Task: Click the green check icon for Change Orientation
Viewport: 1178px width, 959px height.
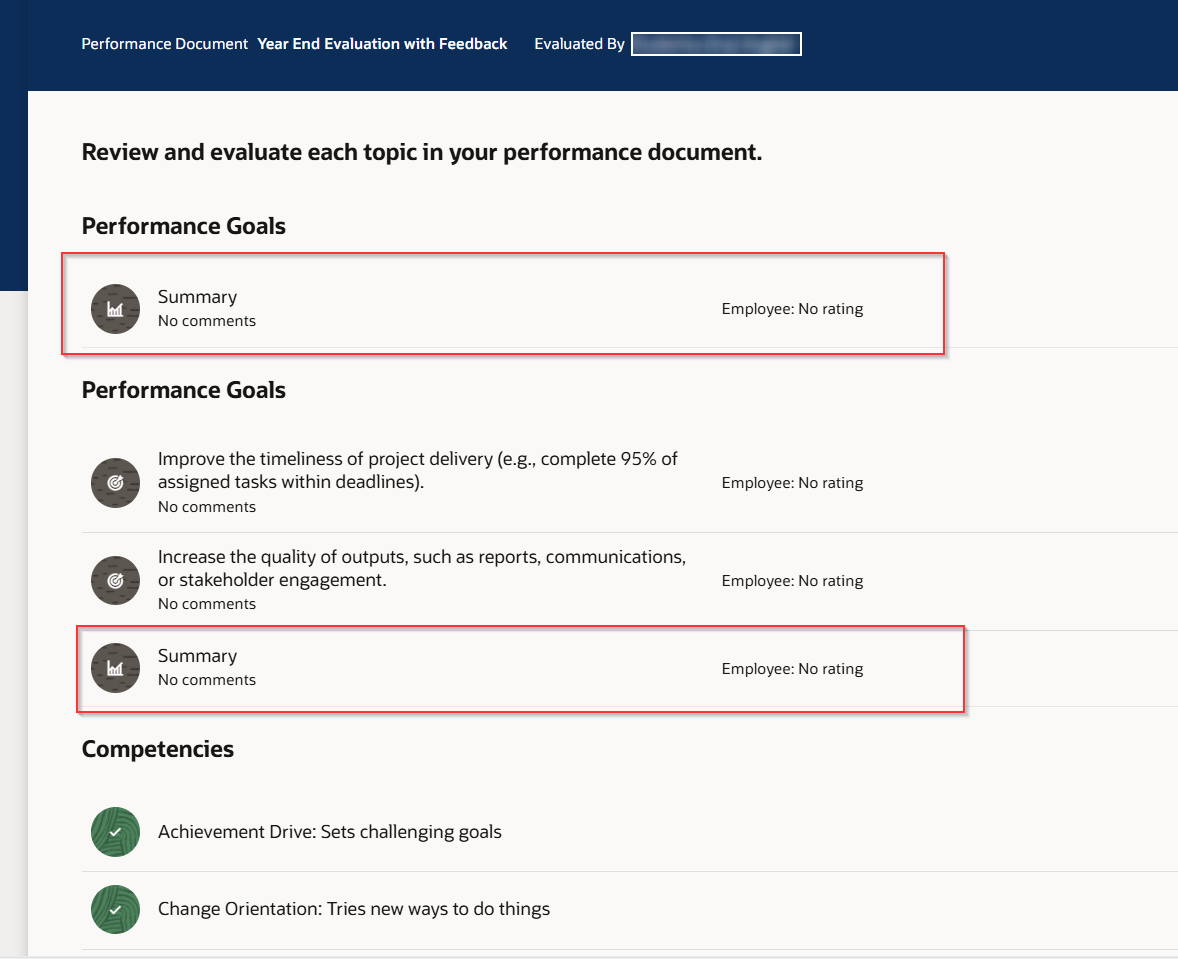Action: (x=115, y=909)
